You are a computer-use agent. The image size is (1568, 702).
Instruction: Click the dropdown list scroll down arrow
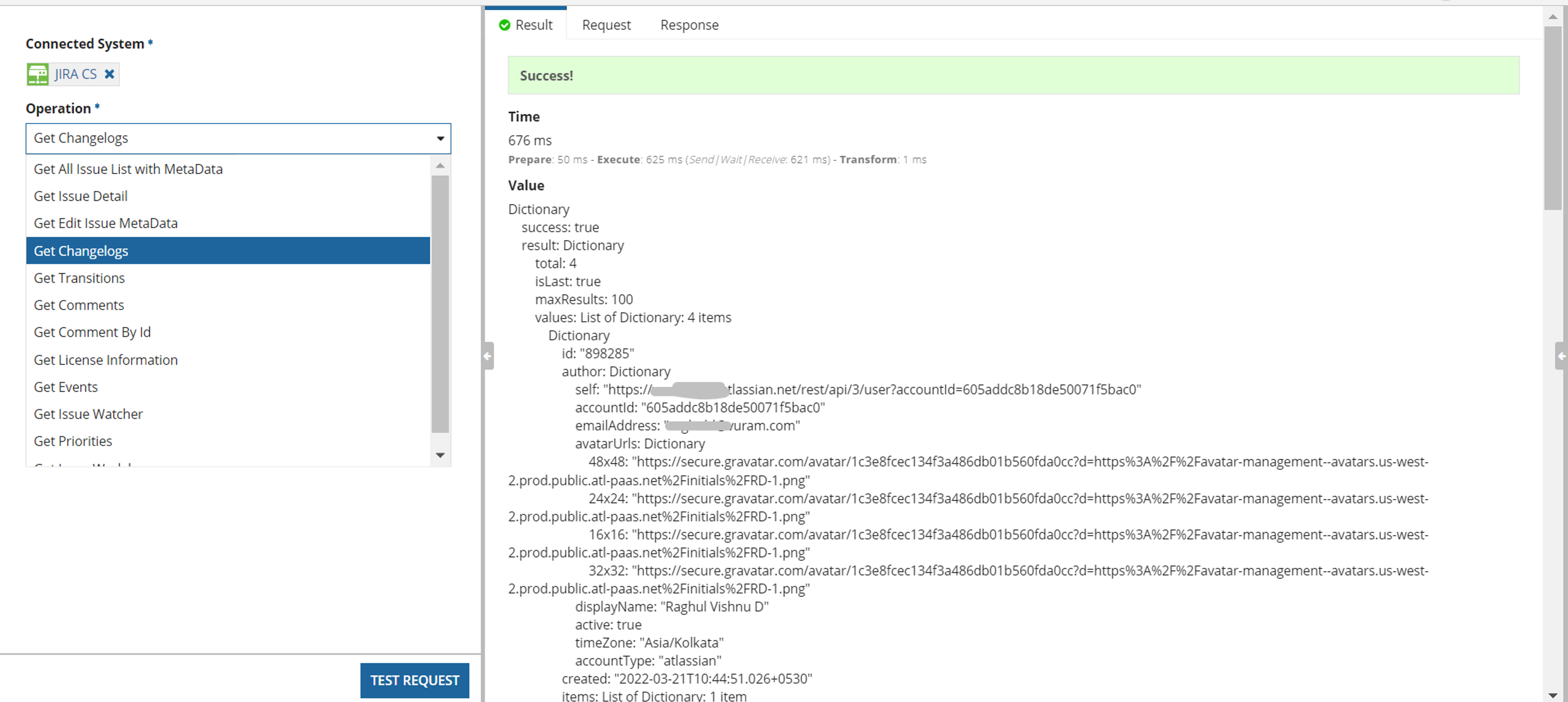pyautogui.click(x=440, y=455)
